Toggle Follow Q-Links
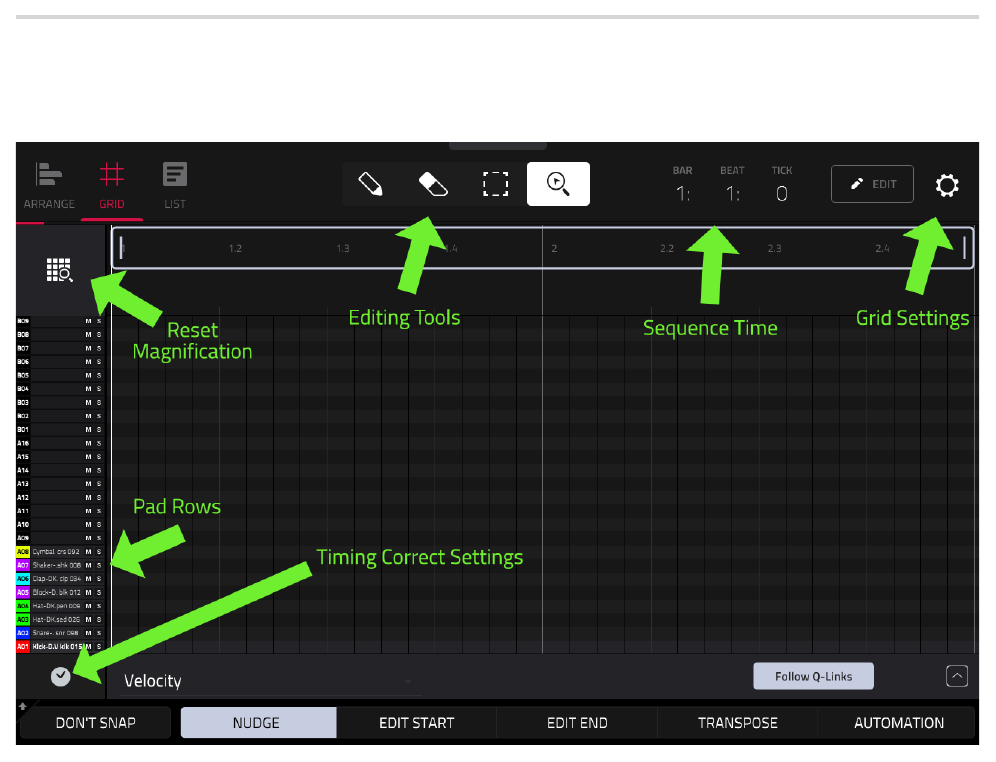The width and height of the screenshot is (996, 762). (x=813, y=676)
